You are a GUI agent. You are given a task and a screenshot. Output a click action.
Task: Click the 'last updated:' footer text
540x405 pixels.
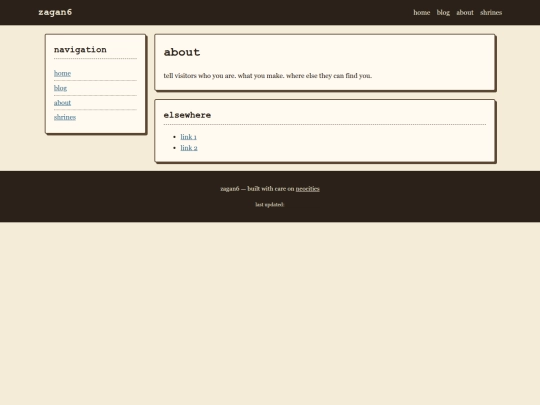click(270, 205)
